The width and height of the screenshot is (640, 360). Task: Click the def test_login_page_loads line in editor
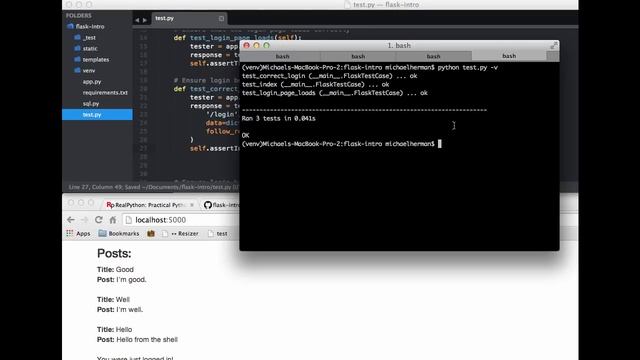pyautogui.click(x=237, y=38)
